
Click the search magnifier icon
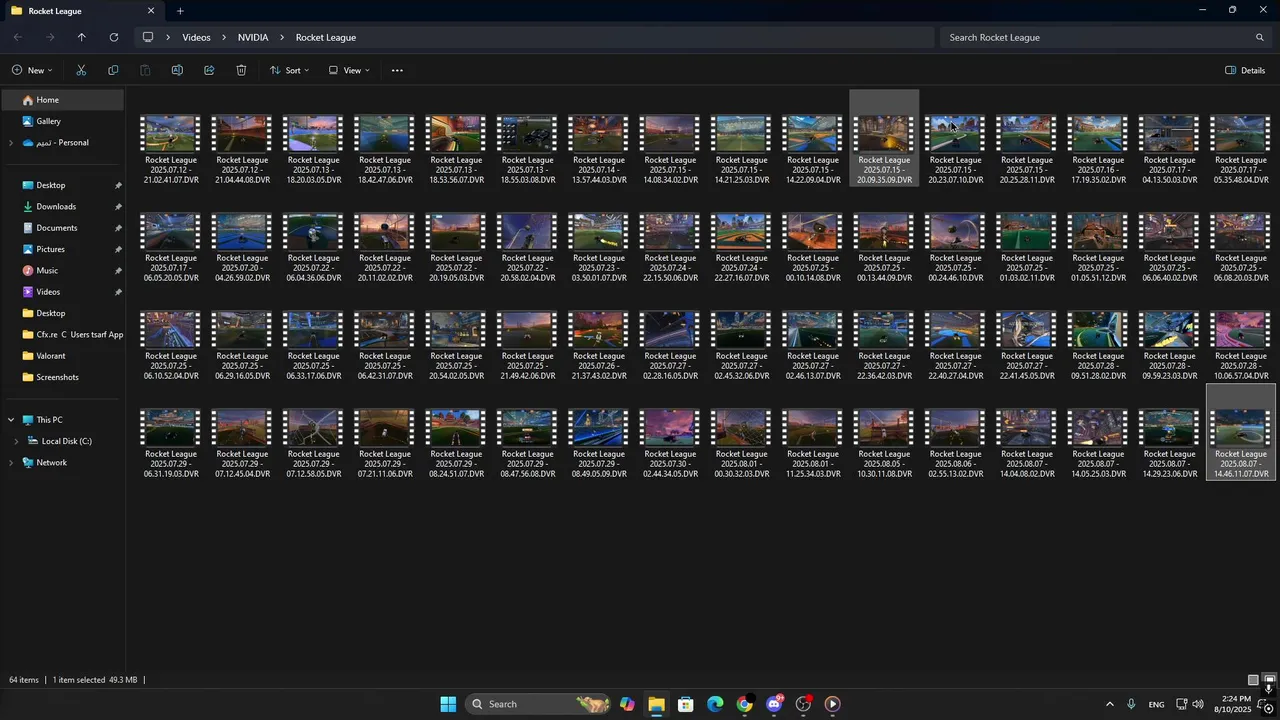click(x=1260, y=37)
